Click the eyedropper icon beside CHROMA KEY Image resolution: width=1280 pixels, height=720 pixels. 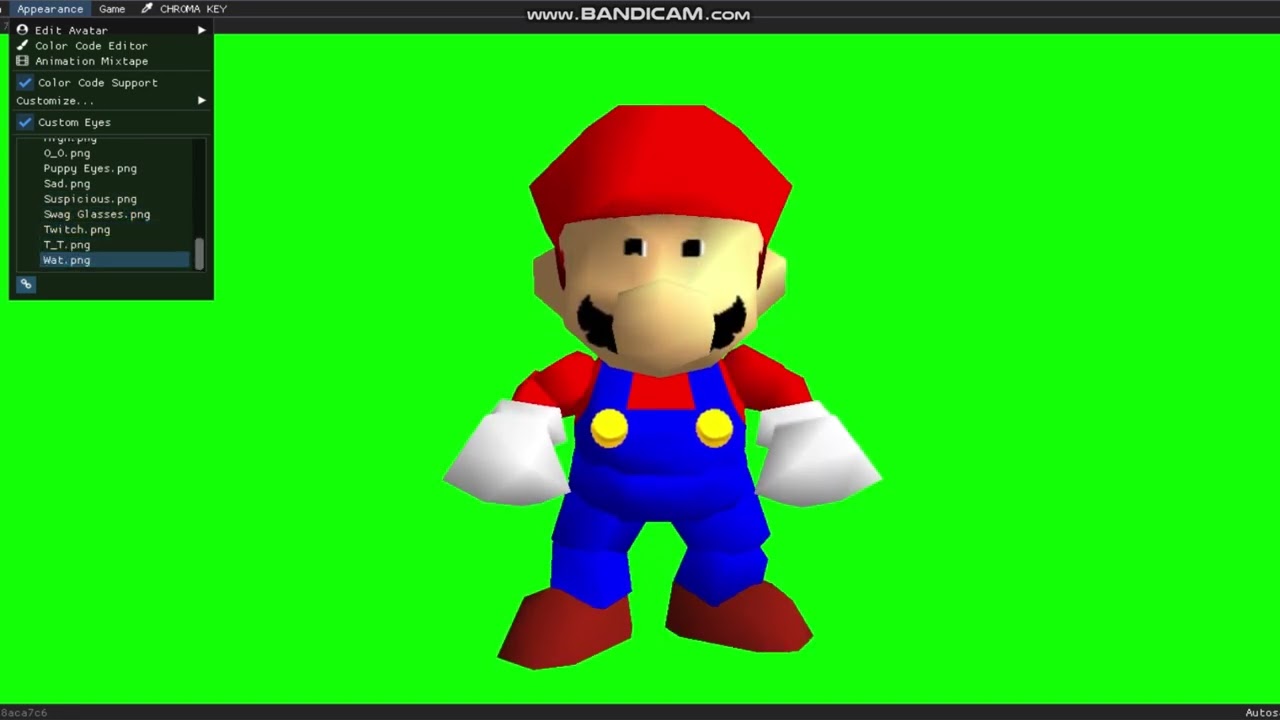[x=147, y=9]
